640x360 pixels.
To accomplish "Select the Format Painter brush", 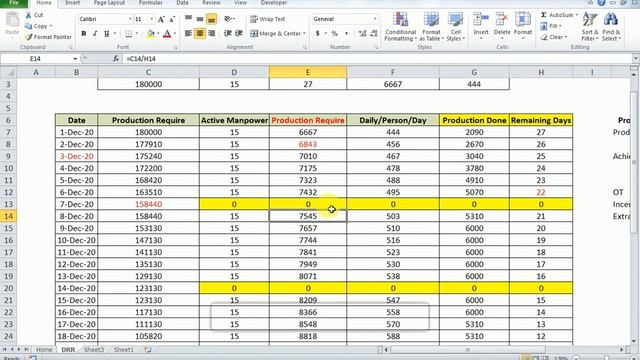I will [x=28, y=37].
